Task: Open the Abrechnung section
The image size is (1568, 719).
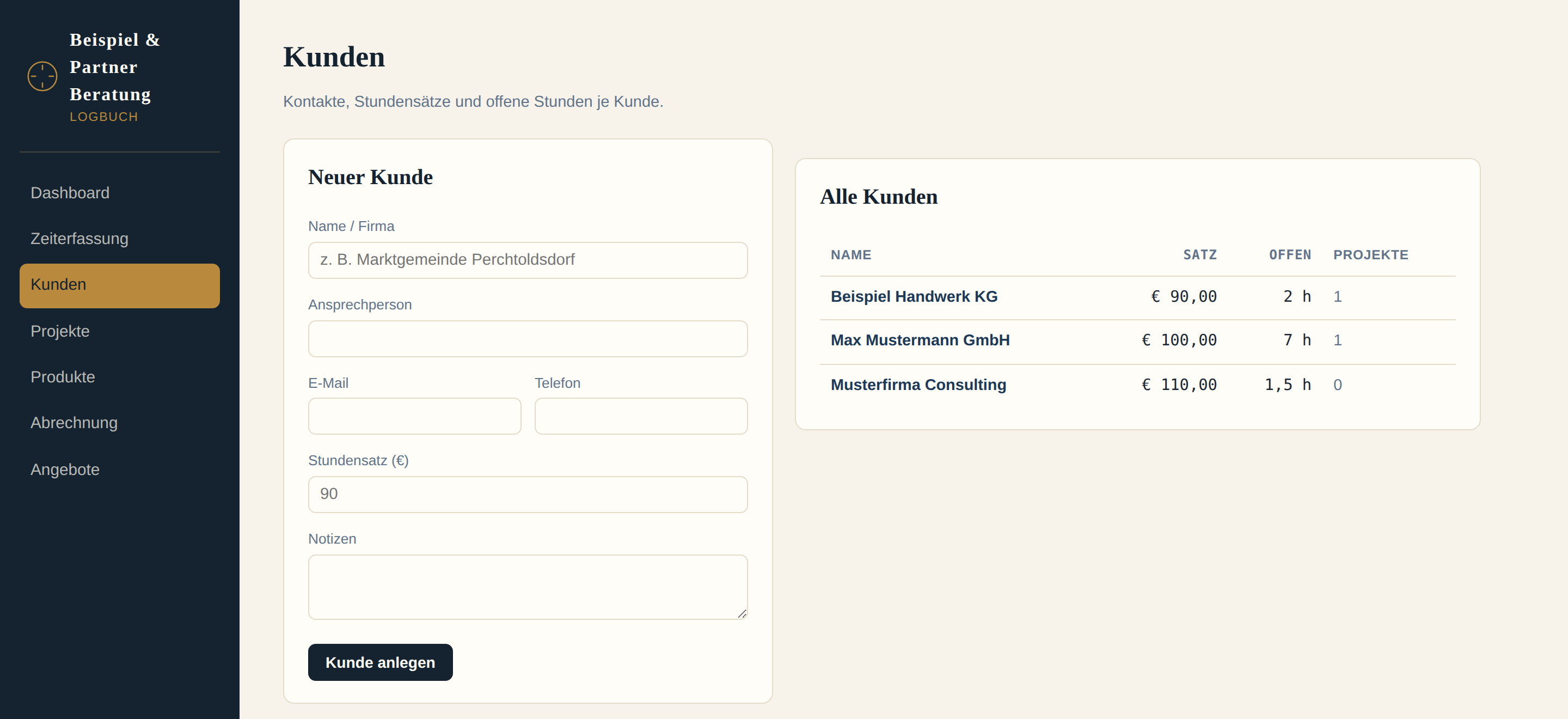Action: [119, 423]
